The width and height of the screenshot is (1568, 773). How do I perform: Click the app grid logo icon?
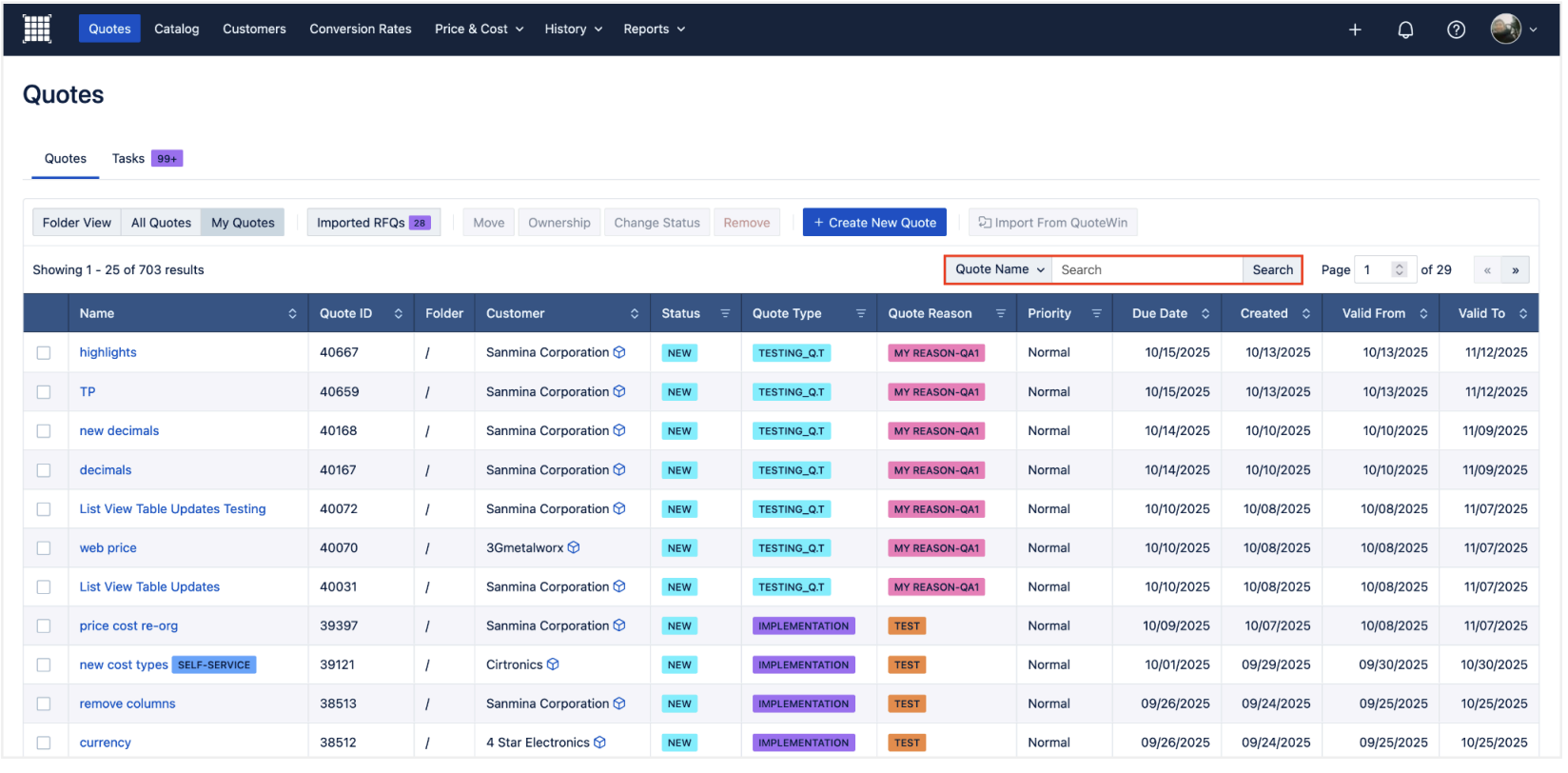37,30
